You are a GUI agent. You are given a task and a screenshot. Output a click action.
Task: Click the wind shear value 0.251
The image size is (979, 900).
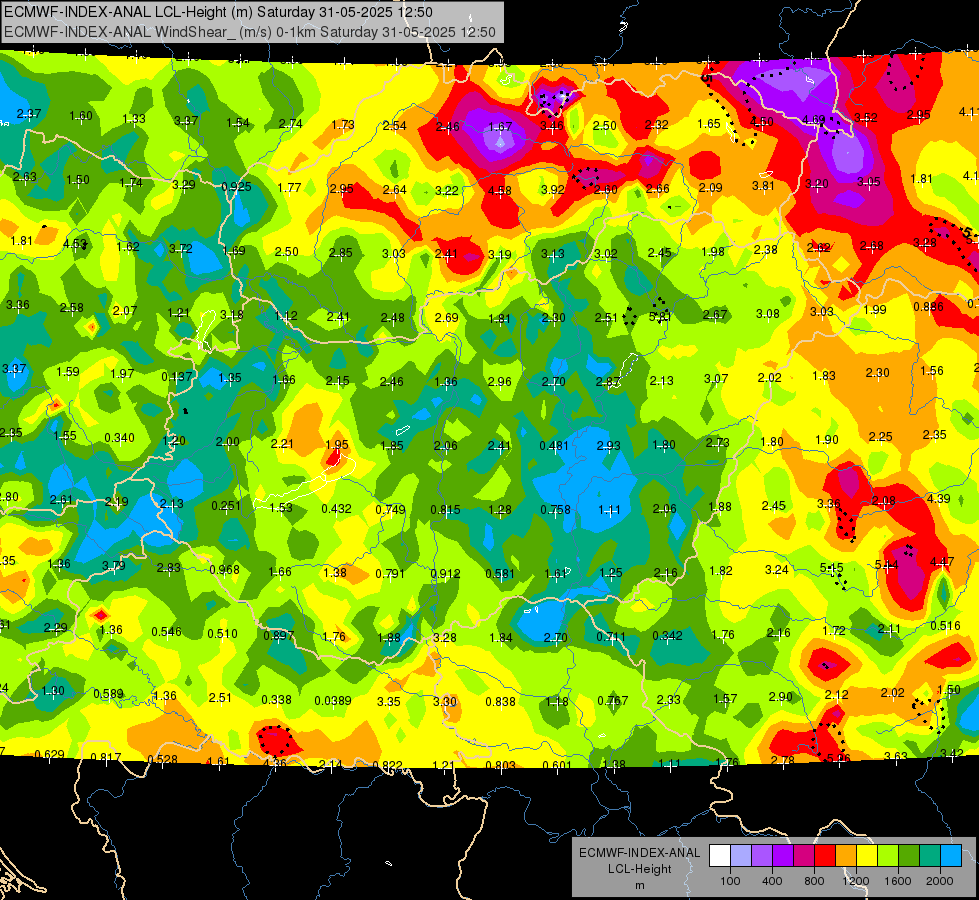(x=226, y=506)
